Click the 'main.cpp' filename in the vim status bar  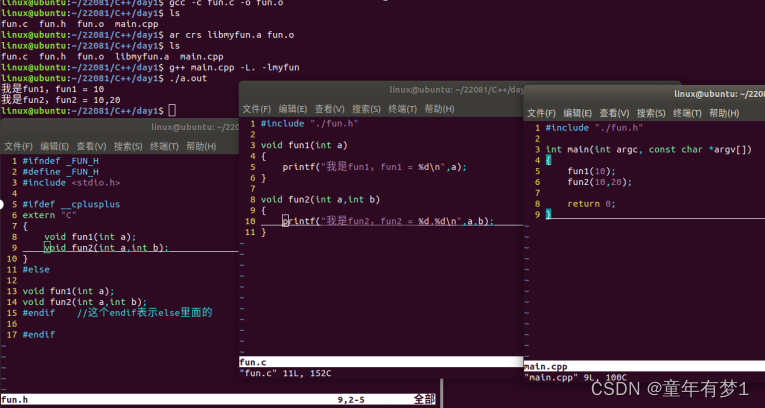[x=546, y=367]
